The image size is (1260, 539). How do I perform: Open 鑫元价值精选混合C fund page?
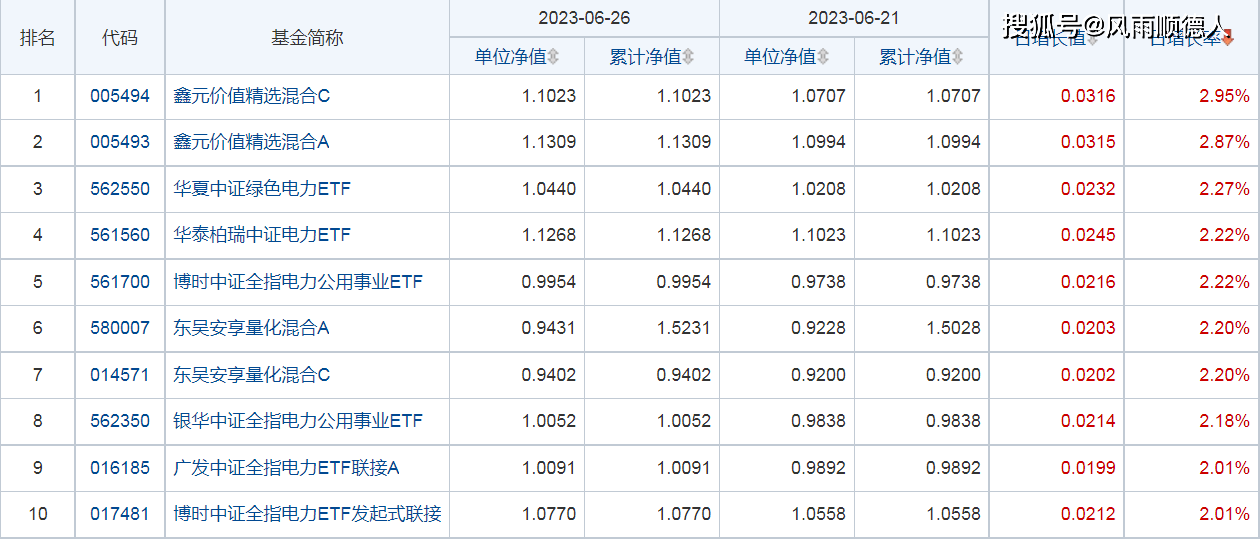(252, 97)
